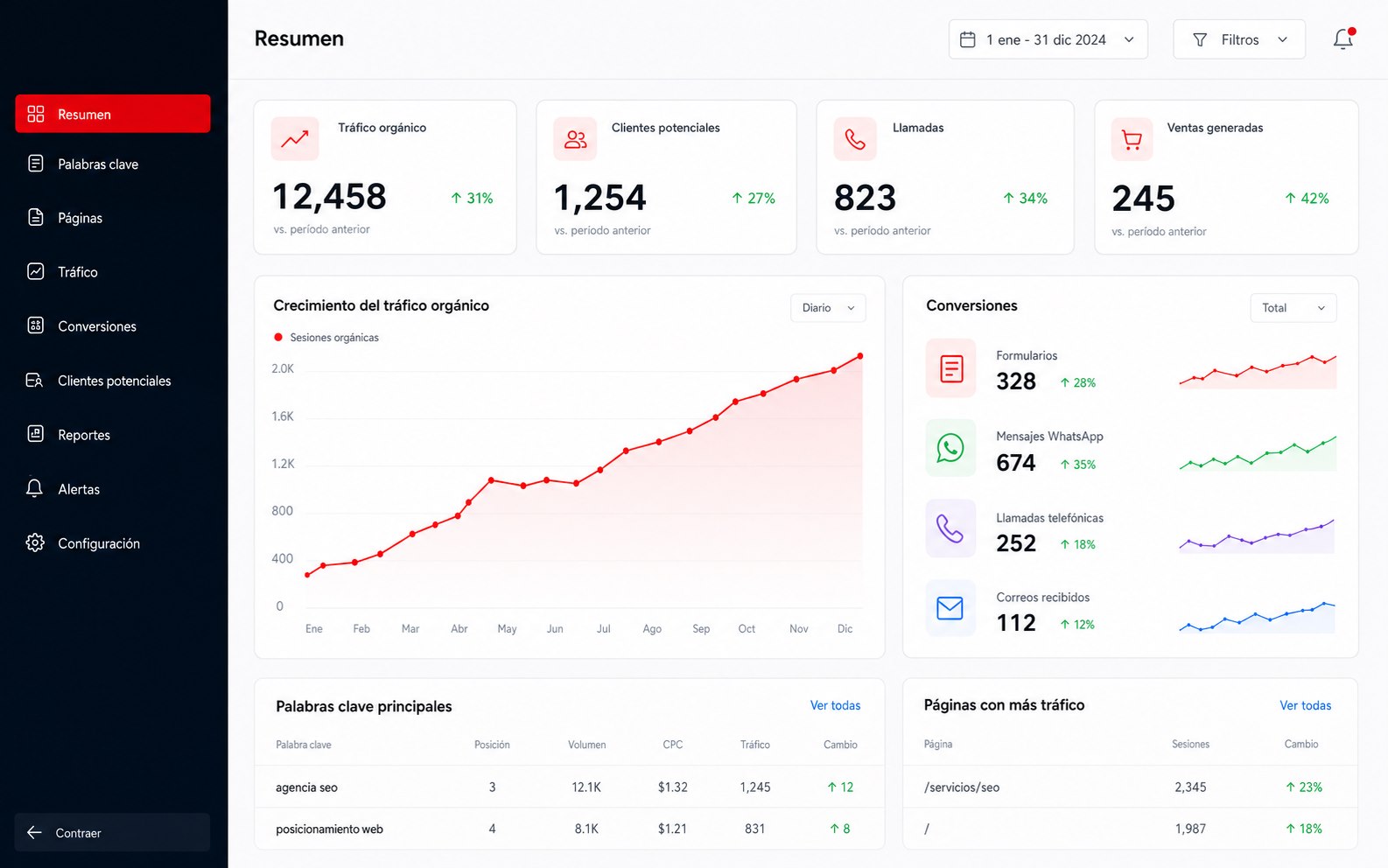The image size is (1388, 868).
Task: Click the 1,254 potential clients value
Action: click(x=600, y=198)
